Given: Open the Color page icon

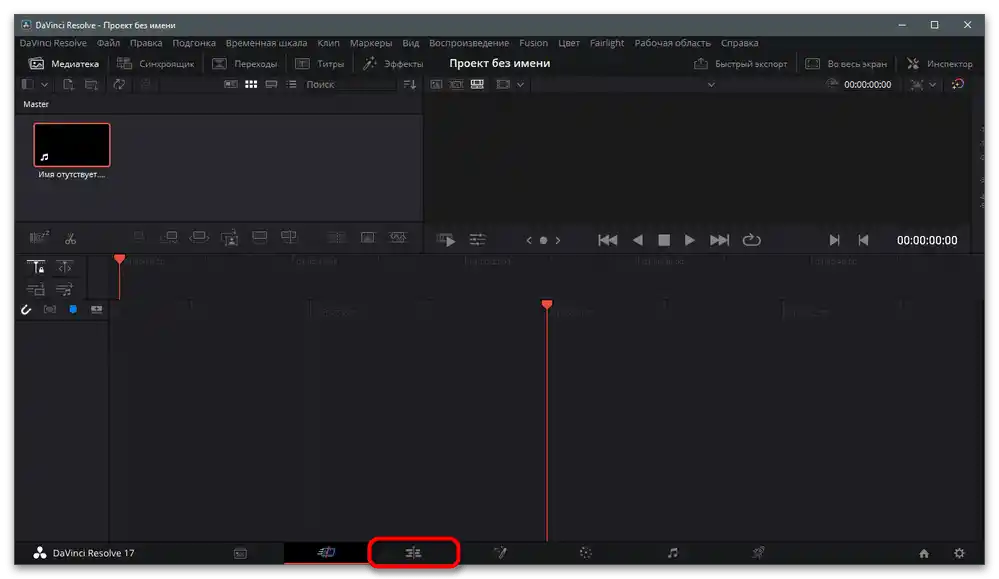Looking at the screenshot, I should point(586,552).
